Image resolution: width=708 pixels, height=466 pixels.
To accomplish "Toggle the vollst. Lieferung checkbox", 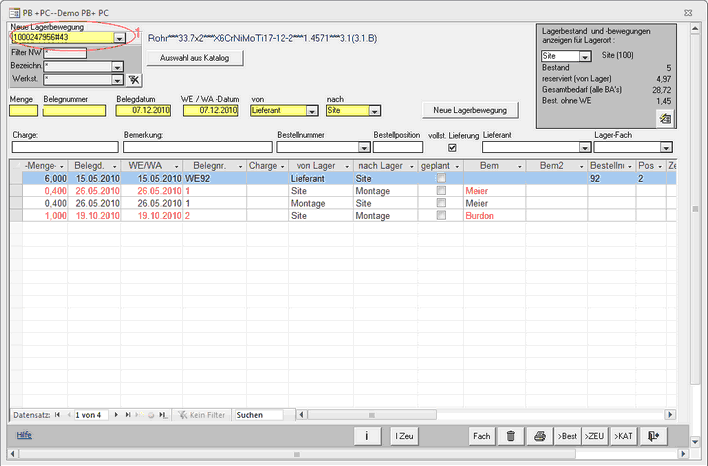I will click(451, 147).
